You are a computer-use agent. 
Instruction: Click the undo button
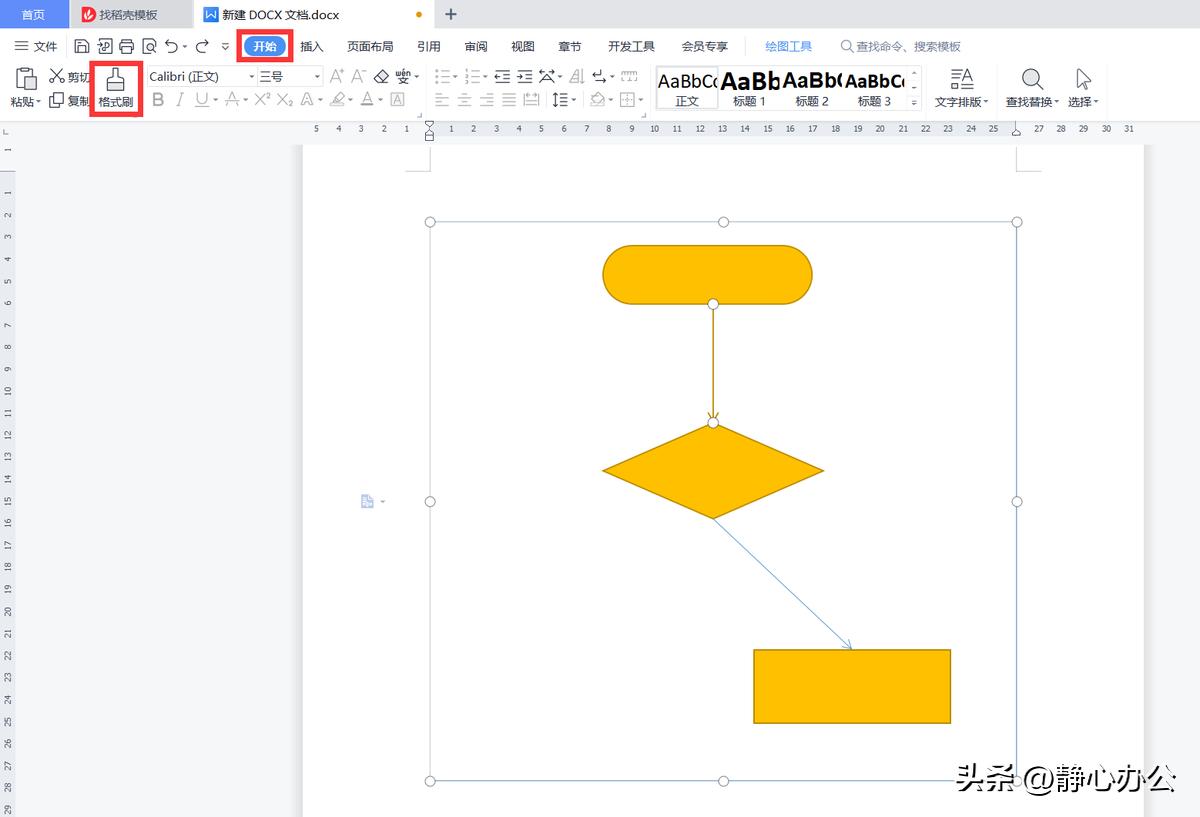pyautogui.click(x=170, y=45)
